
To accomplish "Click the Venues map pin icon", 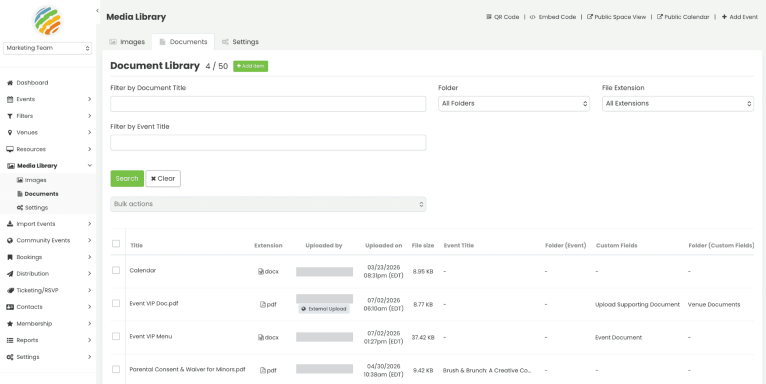I will pyautogui.click(x=10, y=133).
